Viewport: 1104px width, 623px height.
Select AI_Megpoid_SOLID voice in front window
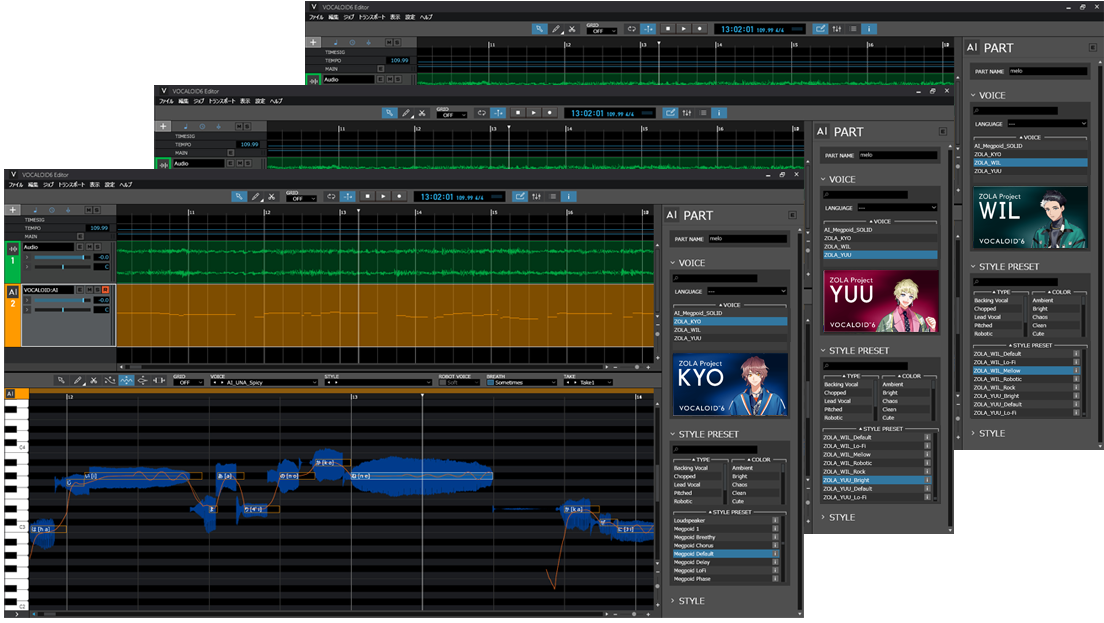730,313
